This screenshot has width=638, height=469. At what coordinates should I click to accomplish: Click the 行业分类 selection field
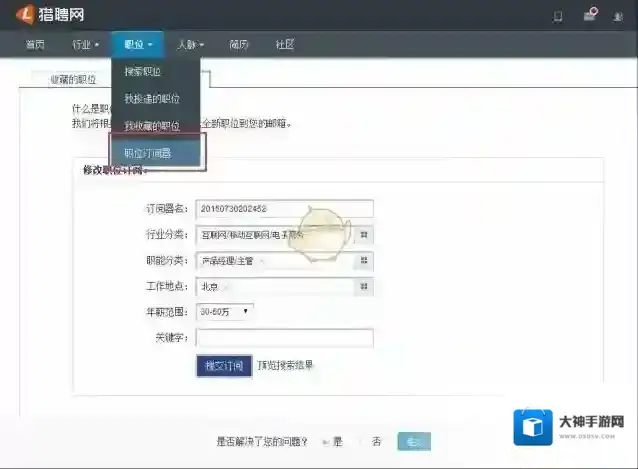(x=275, y=235)
